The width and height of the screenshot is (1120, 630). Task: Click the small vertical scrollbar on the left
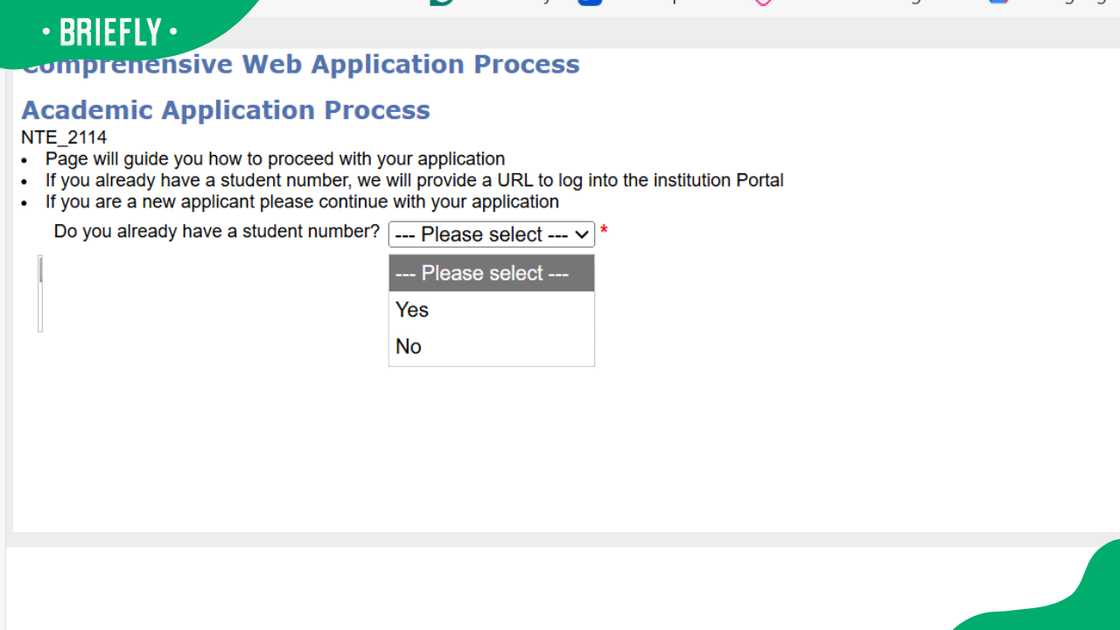click(x=40, y=293)
